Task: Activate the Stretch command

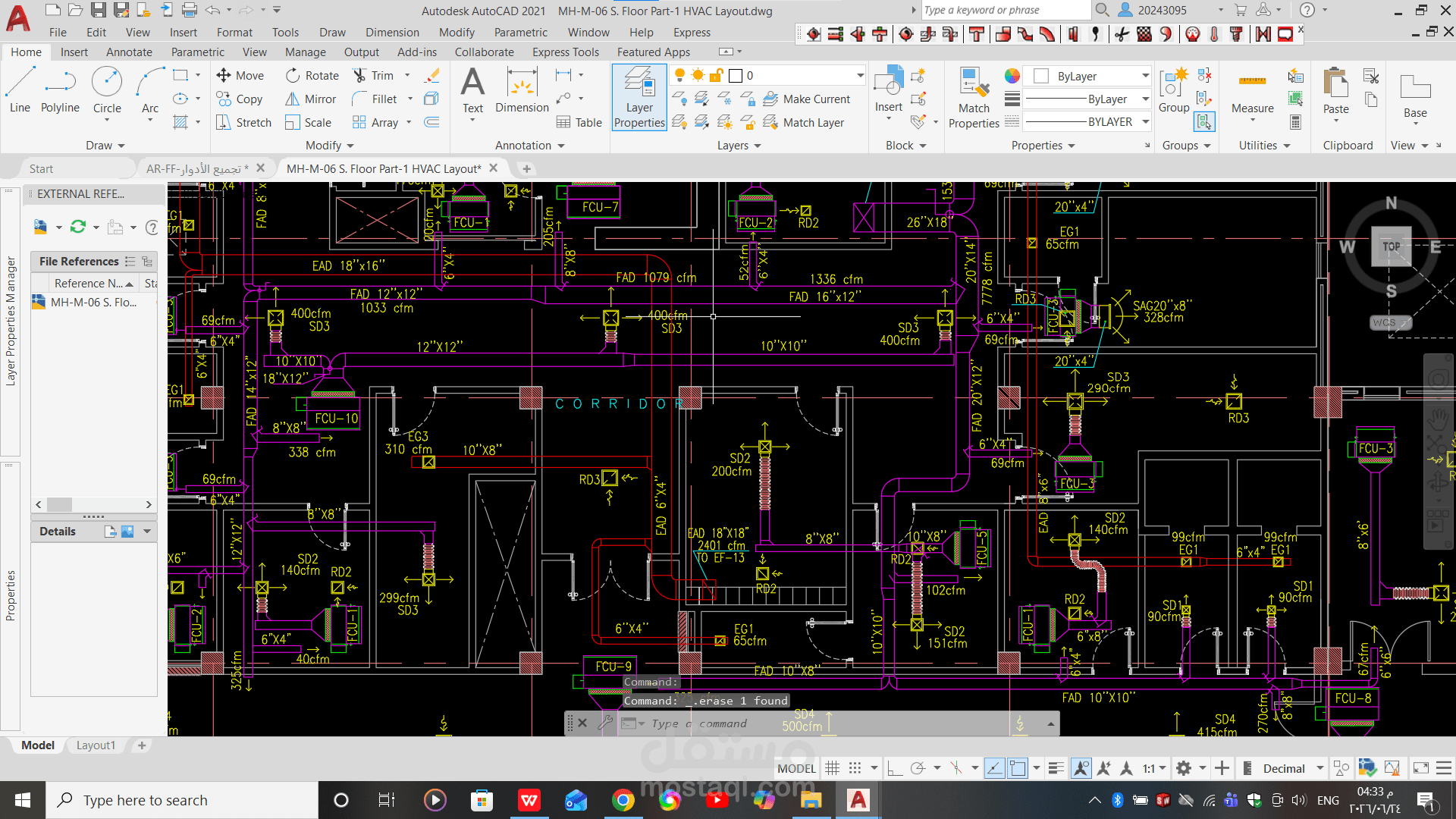Action: pos(243,122)
